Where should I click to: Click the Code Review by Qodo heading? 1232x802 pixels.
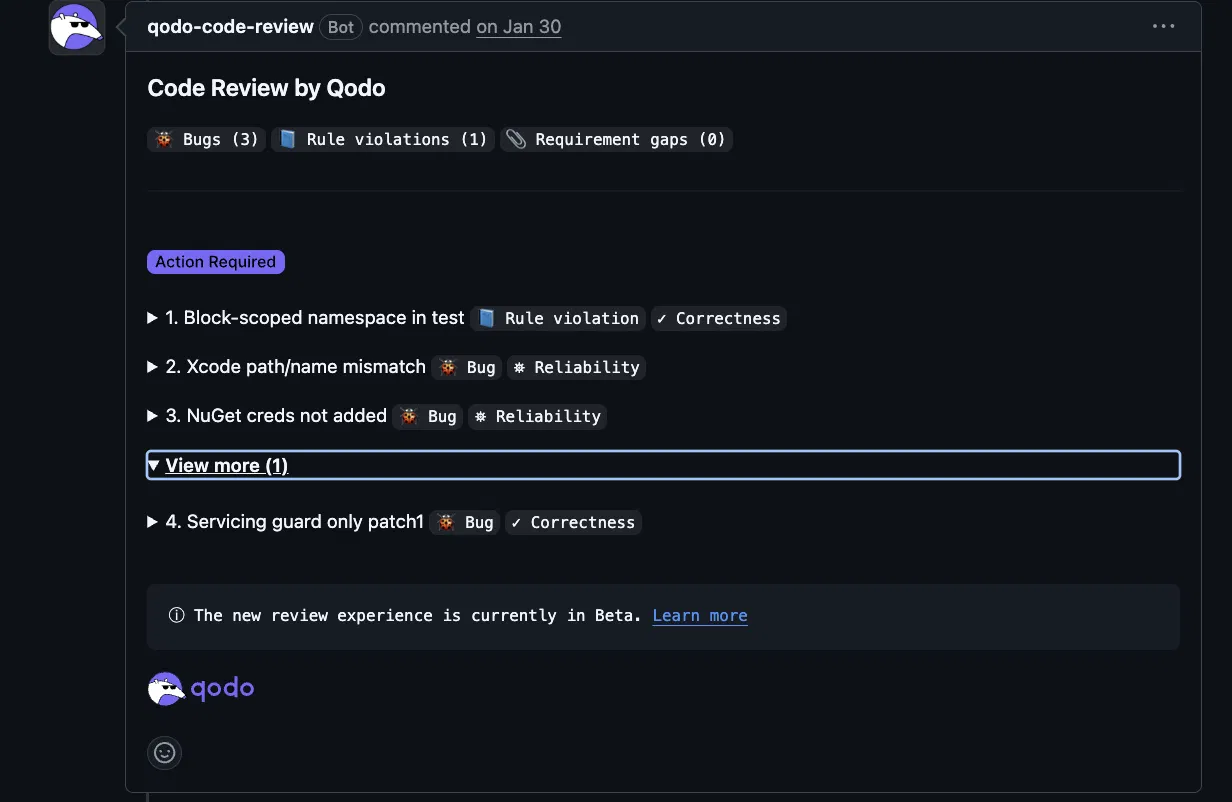tap(266, 88)
